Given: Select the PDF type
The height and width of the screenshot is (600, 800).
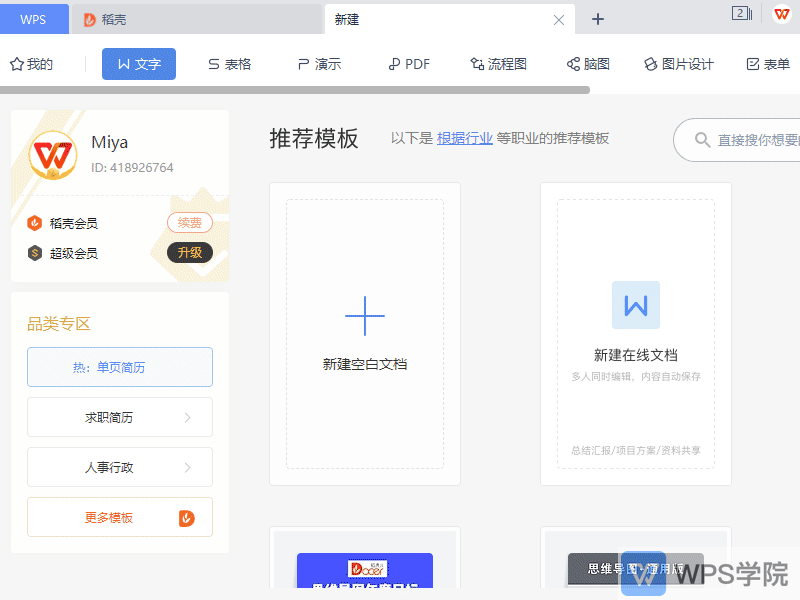Looking at the screenshot, I should 409,64.
